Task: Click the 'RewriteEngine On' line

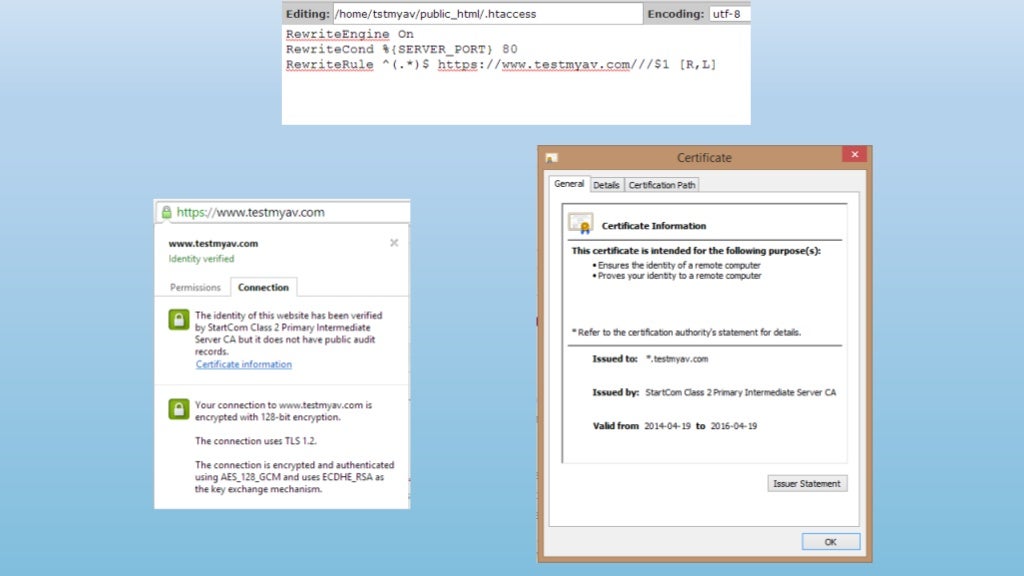Action: tap(349, 34)
